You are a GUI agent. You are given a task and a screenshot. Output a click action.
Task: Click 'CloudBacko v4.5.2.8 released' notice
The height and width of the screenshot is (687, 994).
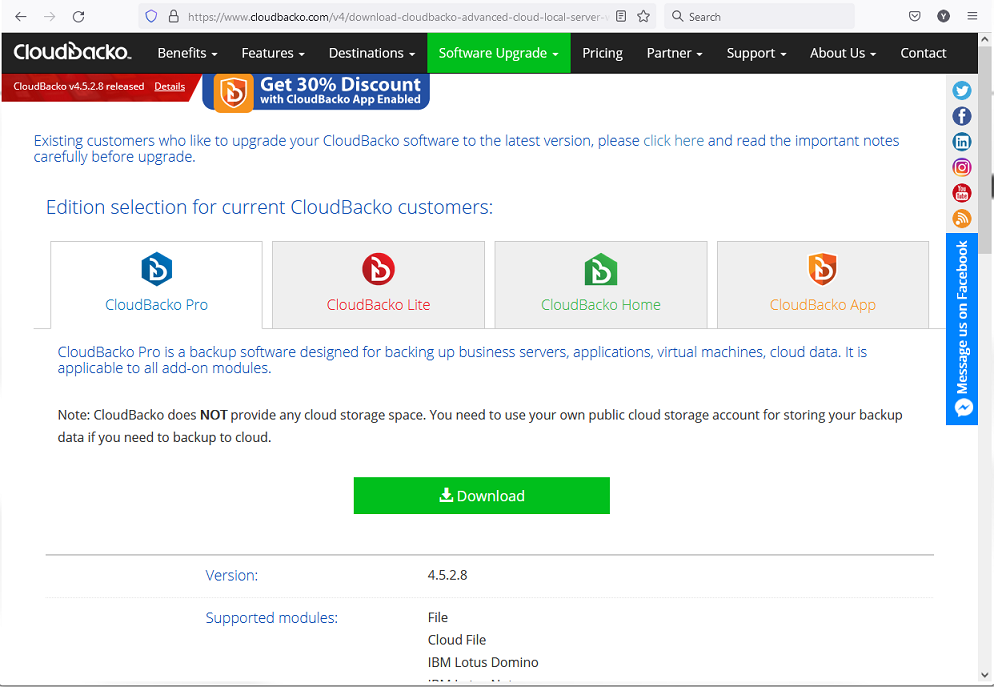[x=79, y=87]
